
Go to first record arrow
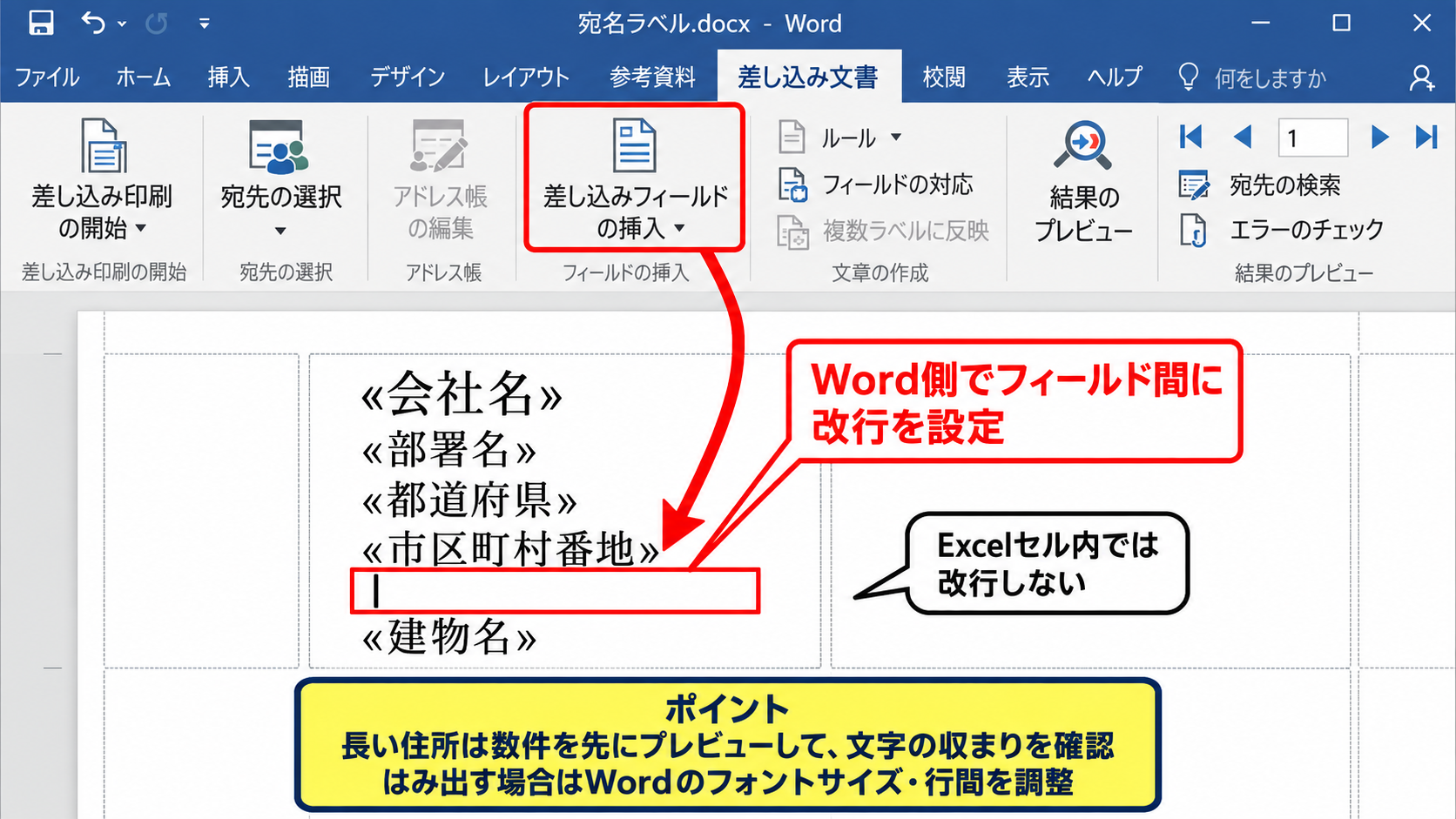point(1190,137)
